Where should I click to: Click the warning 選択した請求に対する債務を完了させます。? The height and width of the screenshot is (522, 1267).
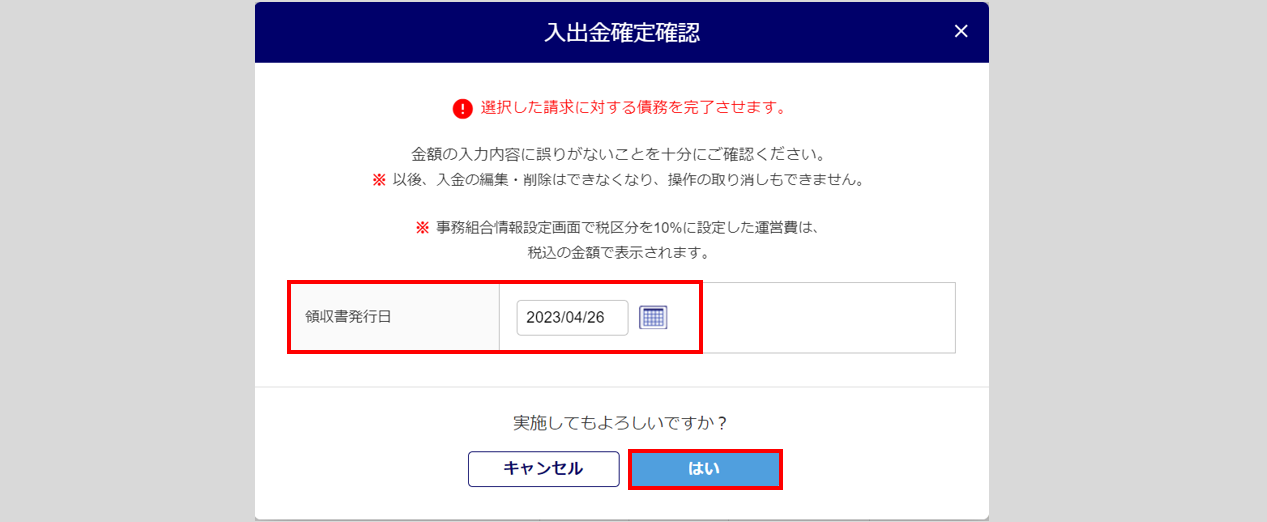pos(632,107)
